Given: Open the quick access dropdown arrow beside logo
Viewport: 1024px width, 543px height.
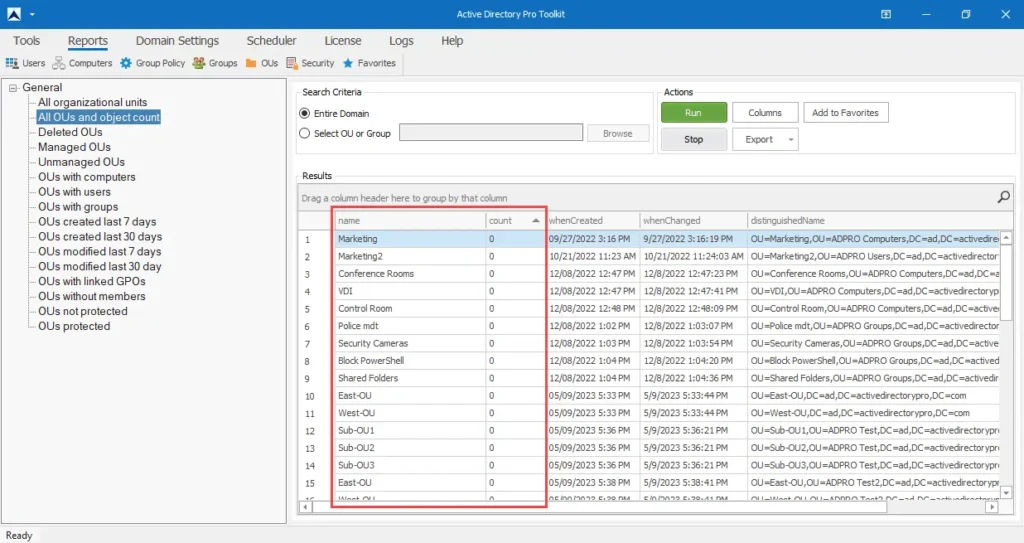Looking at the screenshot, I should tap(32, 14).
